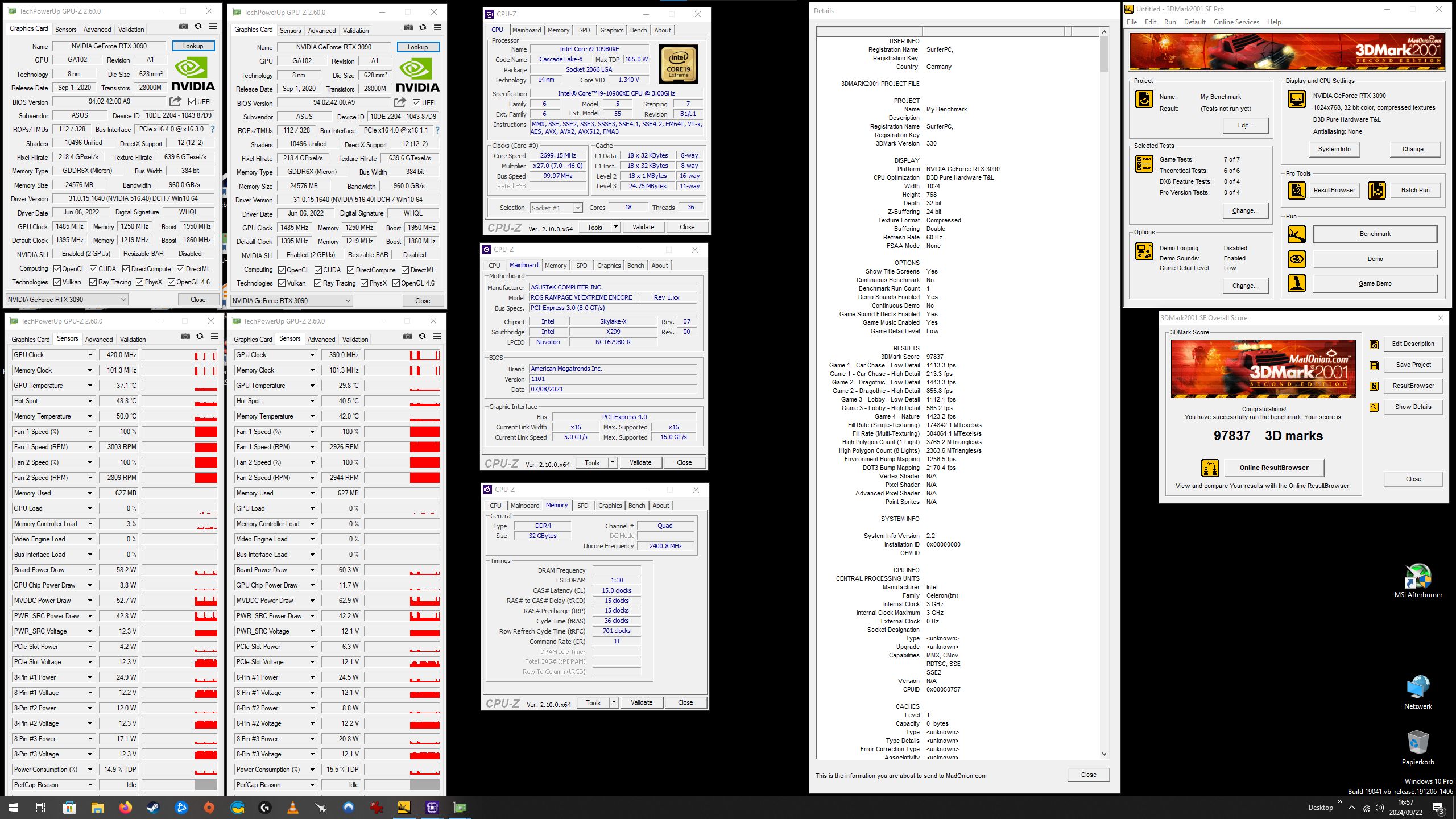
Task: Click the Details window scroll up arrow
Action: pyautogui.click(x=1104, y=32)
